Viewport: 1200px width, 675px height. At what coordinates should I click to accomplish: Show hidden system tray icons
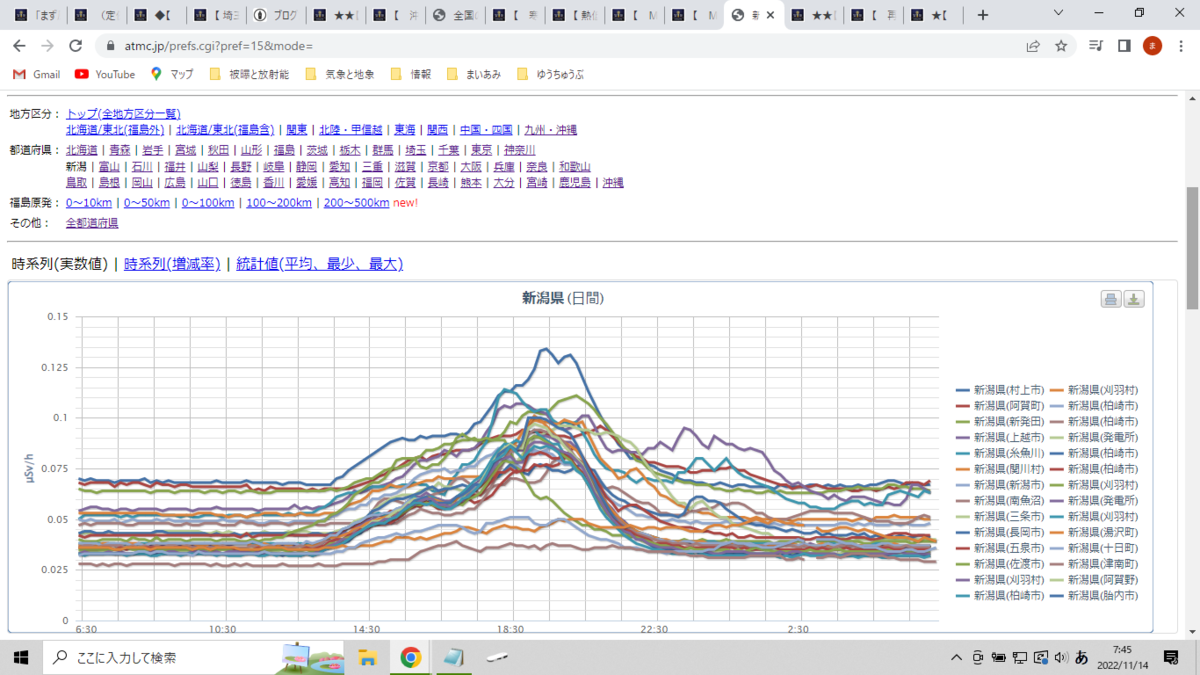click(958, 657)
